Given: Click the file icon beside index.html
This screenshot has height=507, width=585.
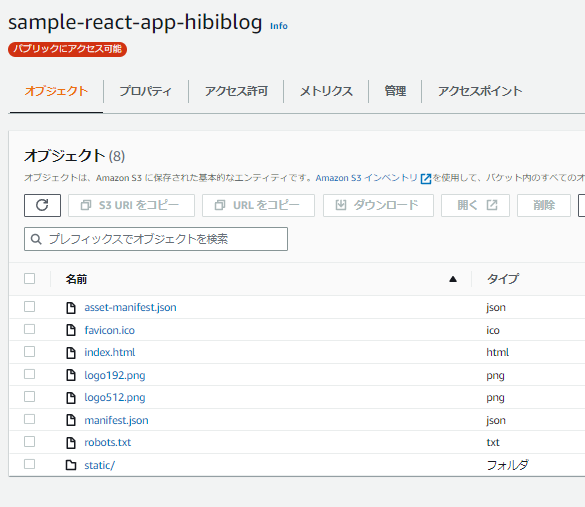Looking at the screenshot, I should pos(71,353).
